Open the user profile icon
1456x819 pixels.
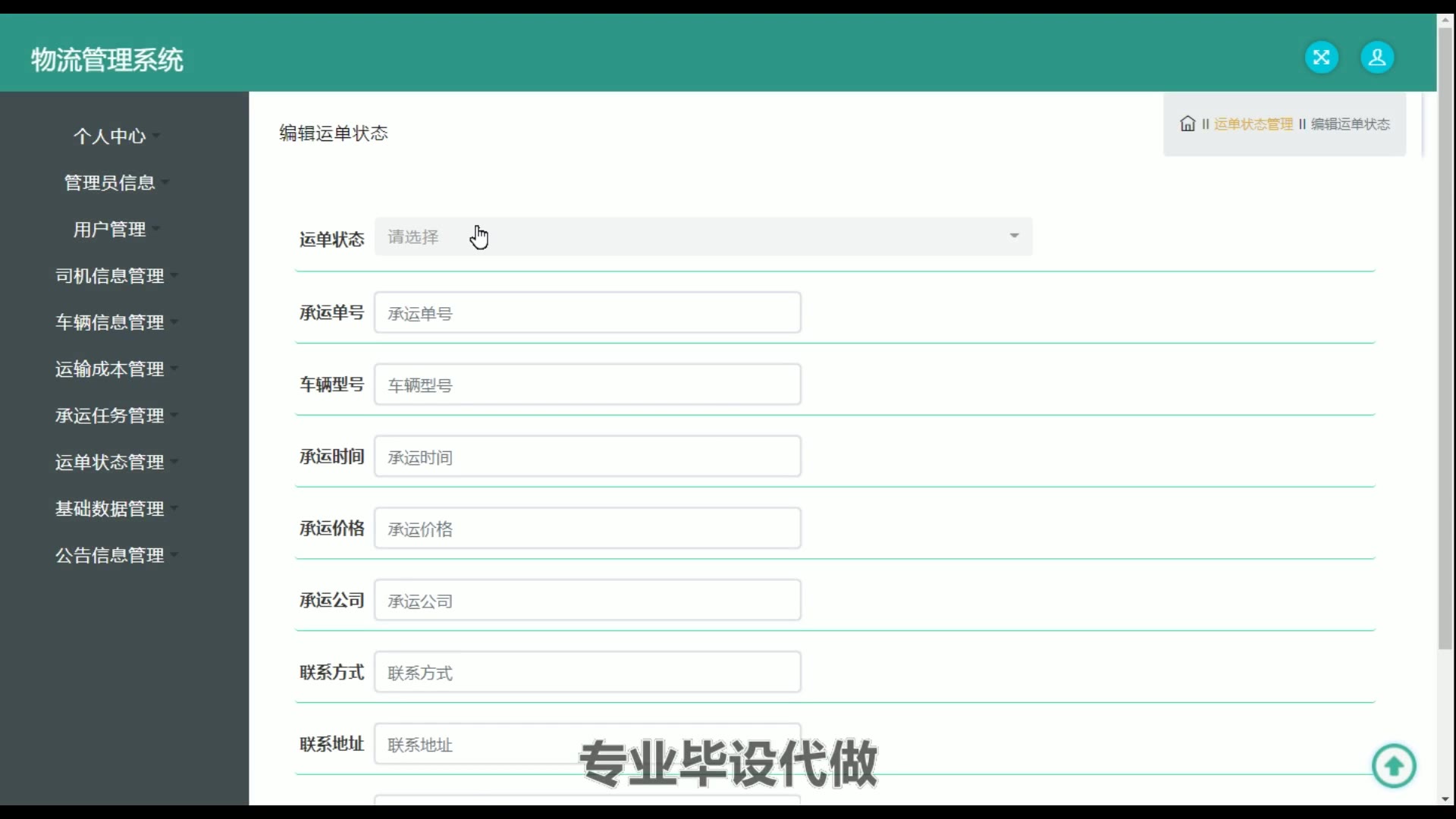[x=1377, y=58]
